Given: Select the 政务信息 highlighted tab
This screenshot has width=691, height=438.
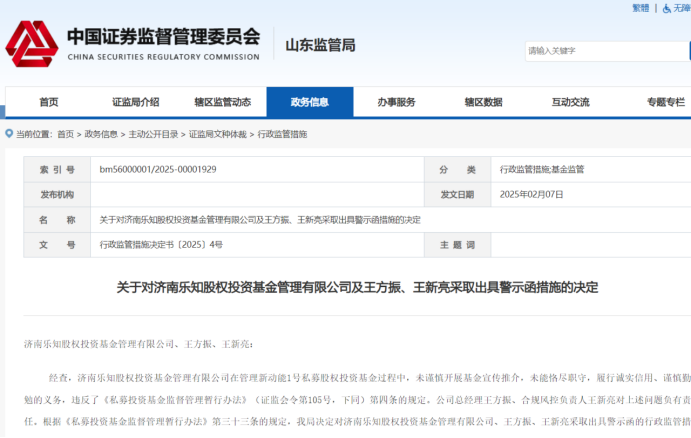Looking at the screenshot, I should point(309,102).
